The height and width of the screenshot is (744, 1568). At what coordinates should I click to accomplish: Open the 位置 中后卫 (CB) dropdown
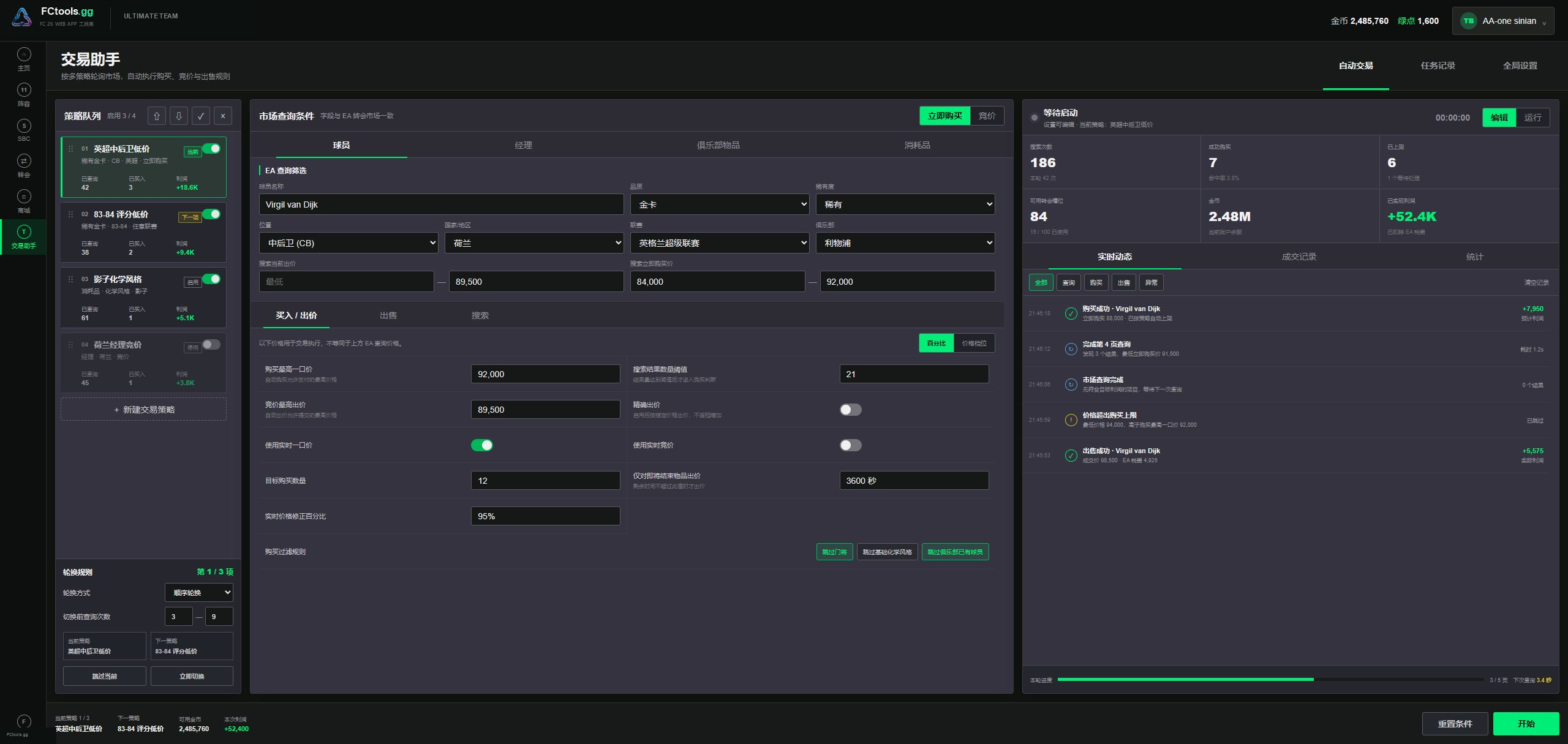[x=349, y=243]
